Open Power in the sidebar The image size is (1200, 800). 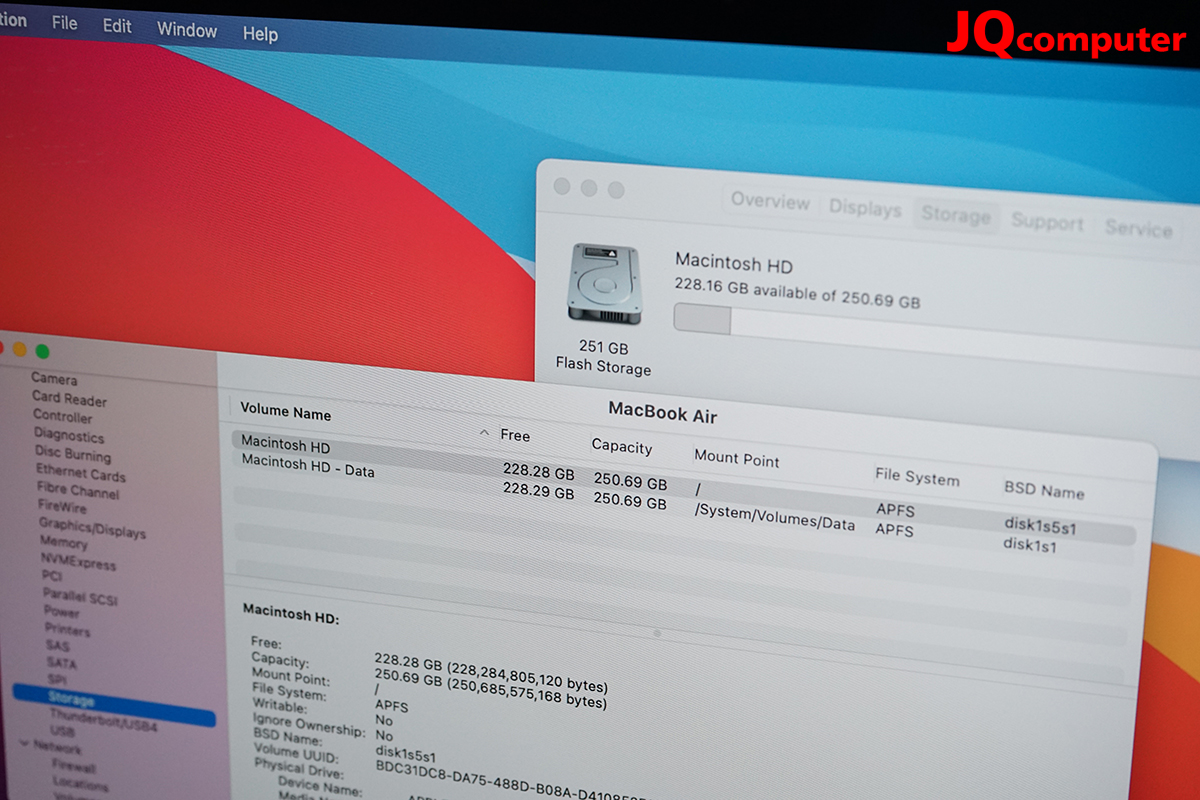click(62, 611)
